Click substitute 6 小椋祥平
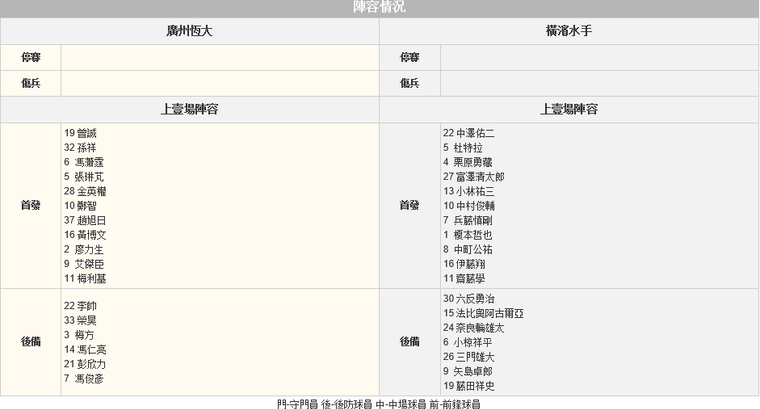Screen dimensions: 760x409 point(468,342)
